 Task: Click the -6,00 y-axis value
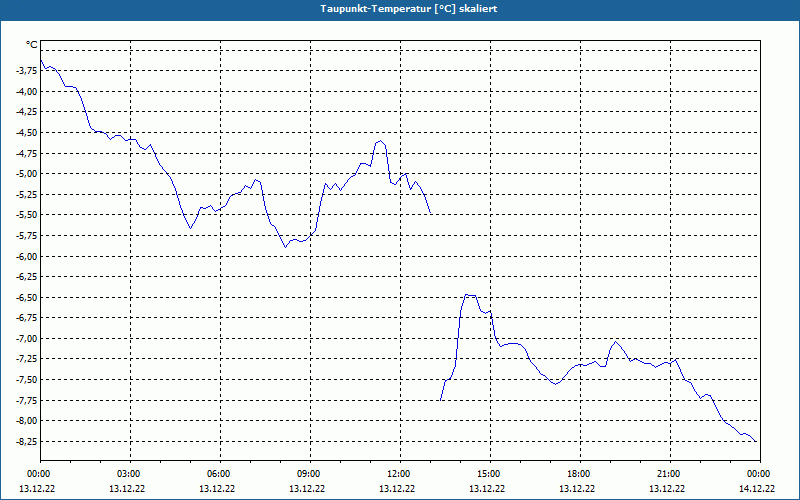pyautogui.click(x=28, y=256)
